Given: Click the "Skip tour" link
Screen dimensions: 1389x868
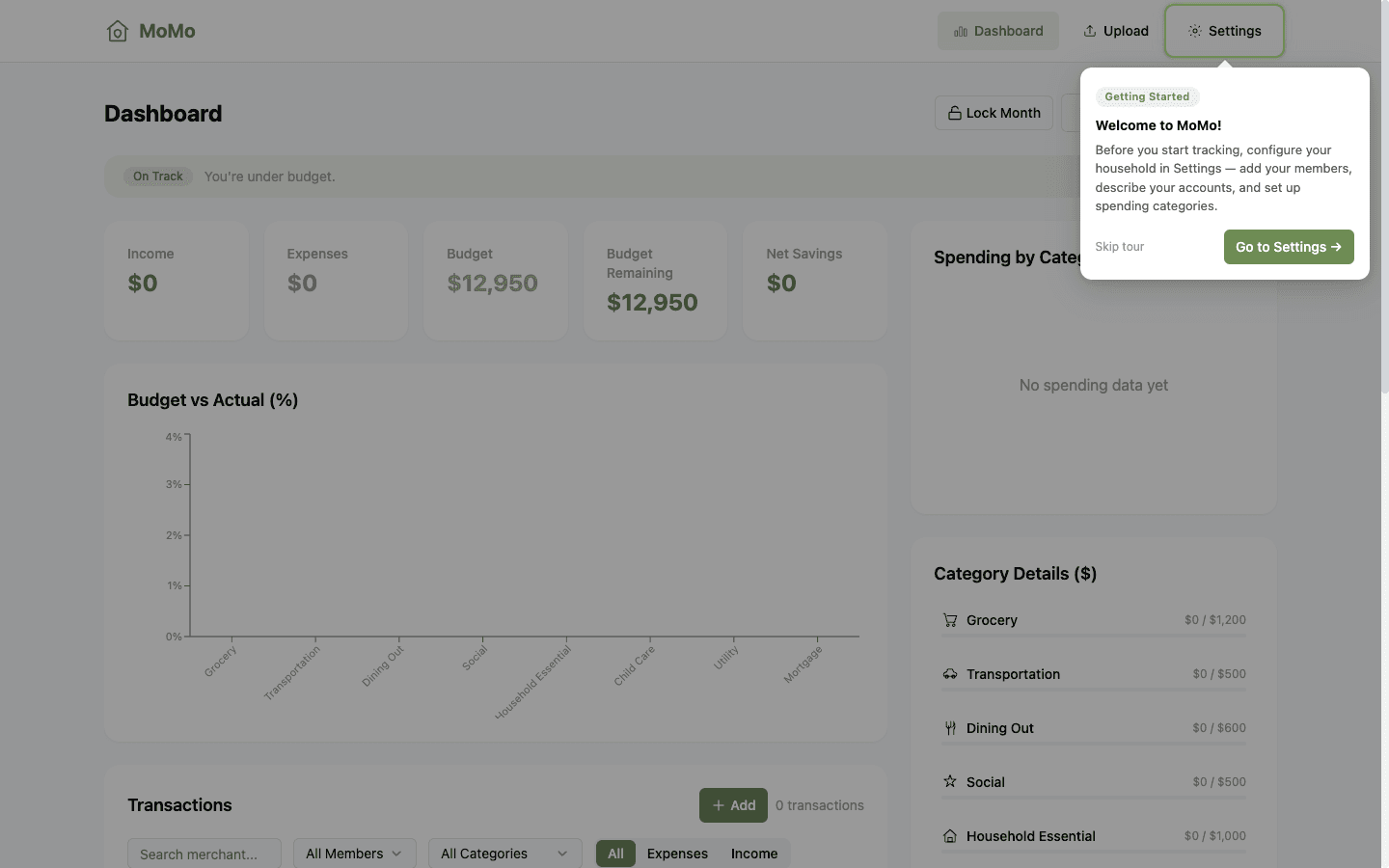Looking at the screenshot, I should click(1119, 247).
